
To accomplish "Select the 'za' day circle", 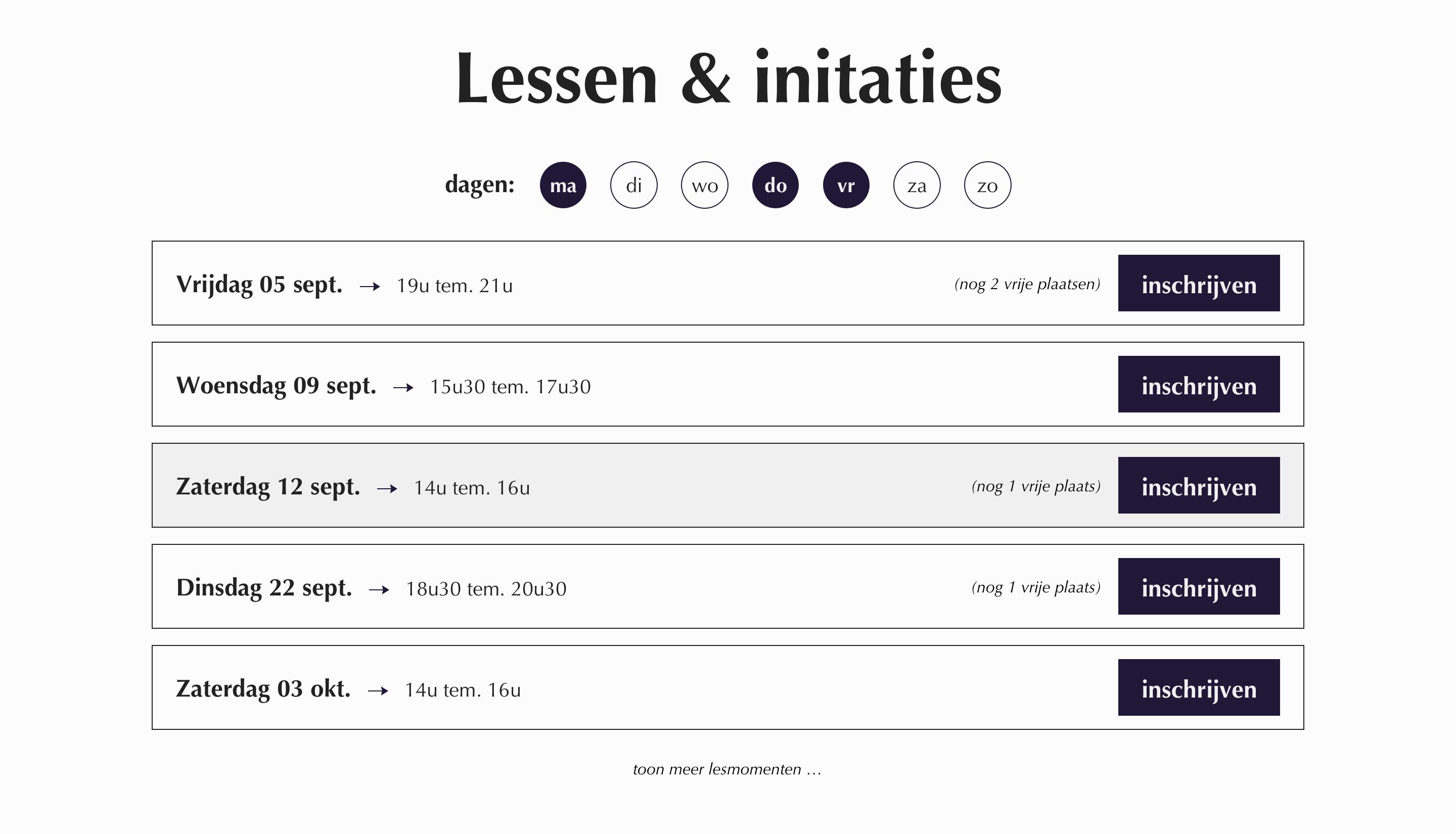I will pyautogui.click(x=917, y=185).
